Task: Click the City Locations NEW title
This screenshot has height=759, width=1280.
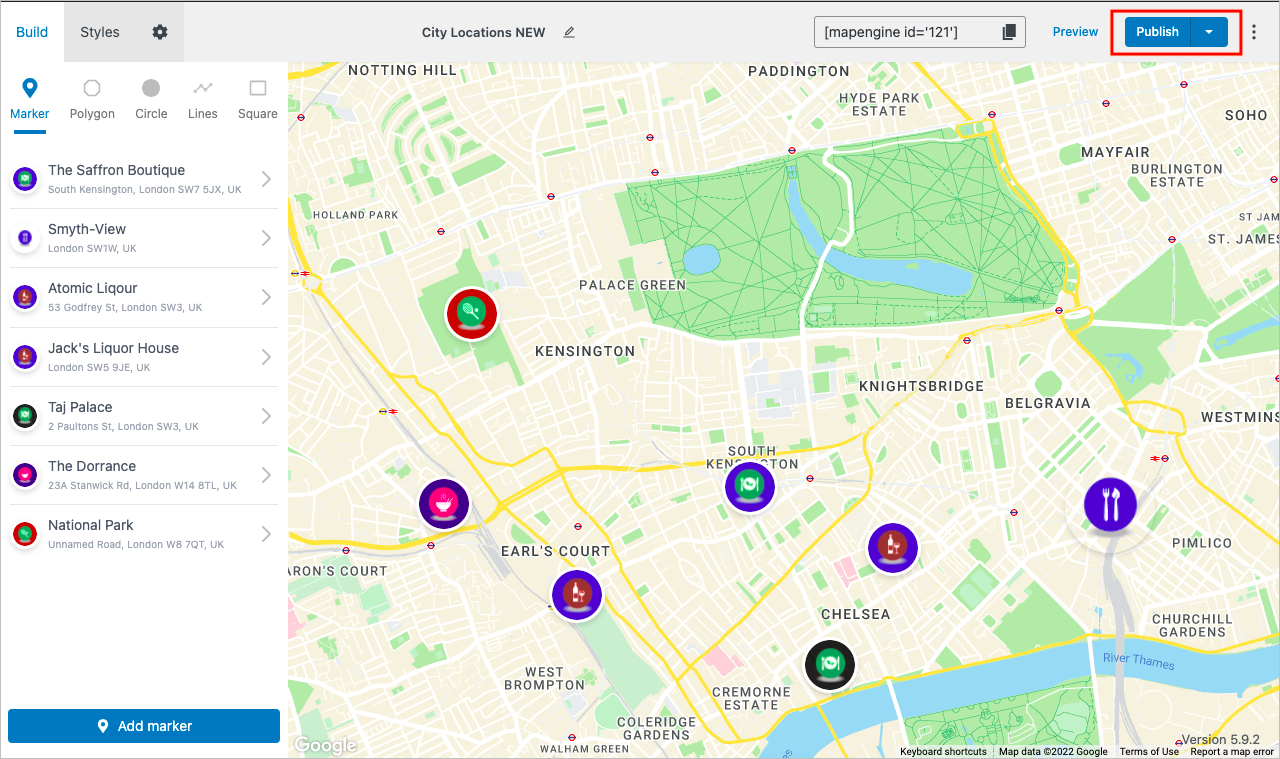Action: pos(484,32)
